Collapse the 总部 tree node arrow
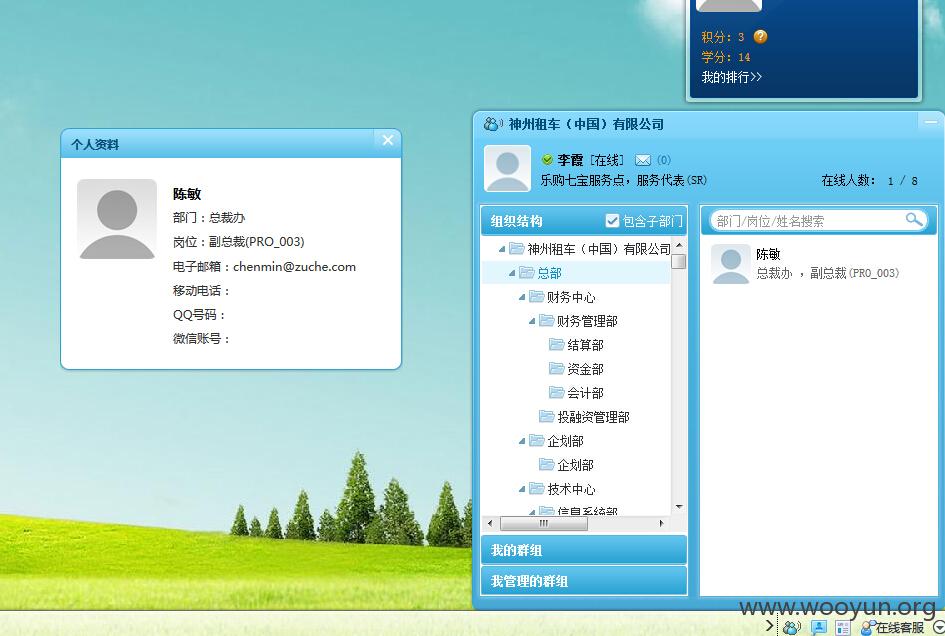 pos(512,273)
